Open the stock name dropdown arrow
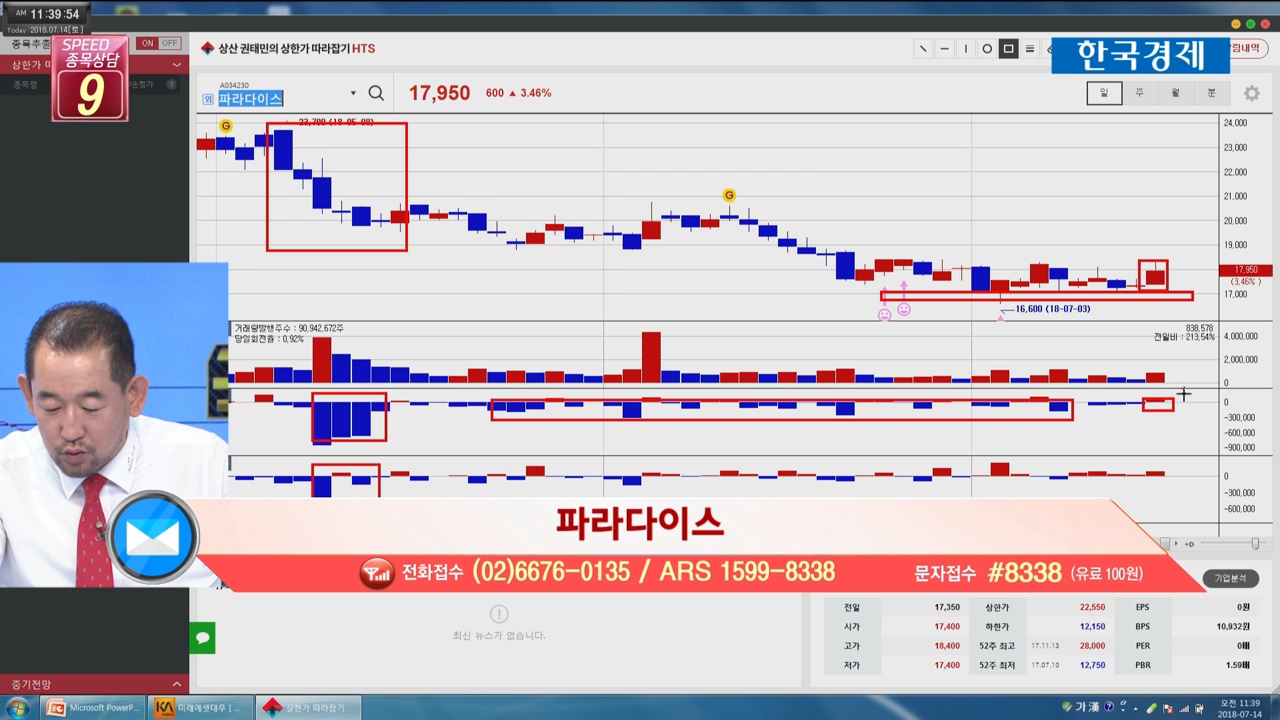This screenshot has width=1280, height=720. [353, 94]
